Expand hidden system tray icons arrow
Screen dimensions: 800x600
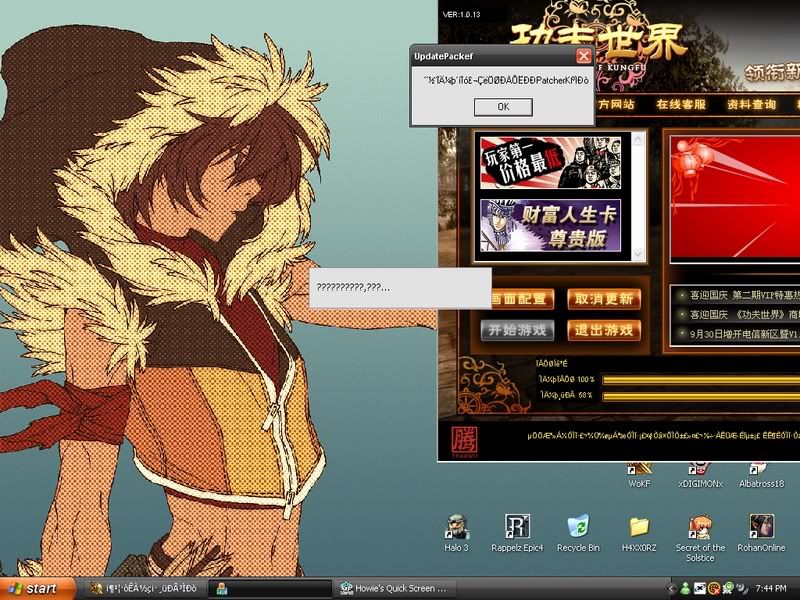[673, 589]
